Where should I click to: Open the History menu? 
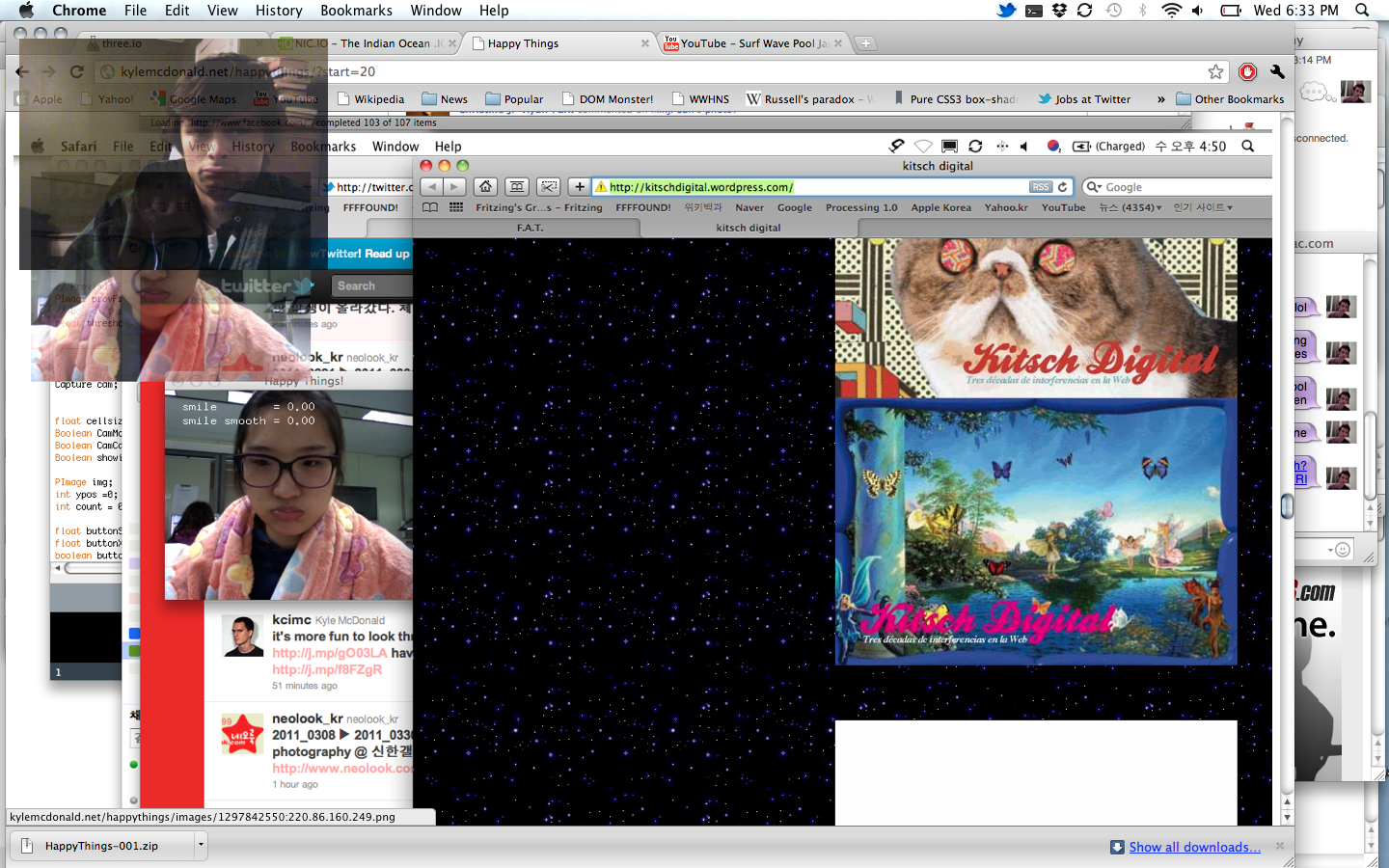coord(279,11)
